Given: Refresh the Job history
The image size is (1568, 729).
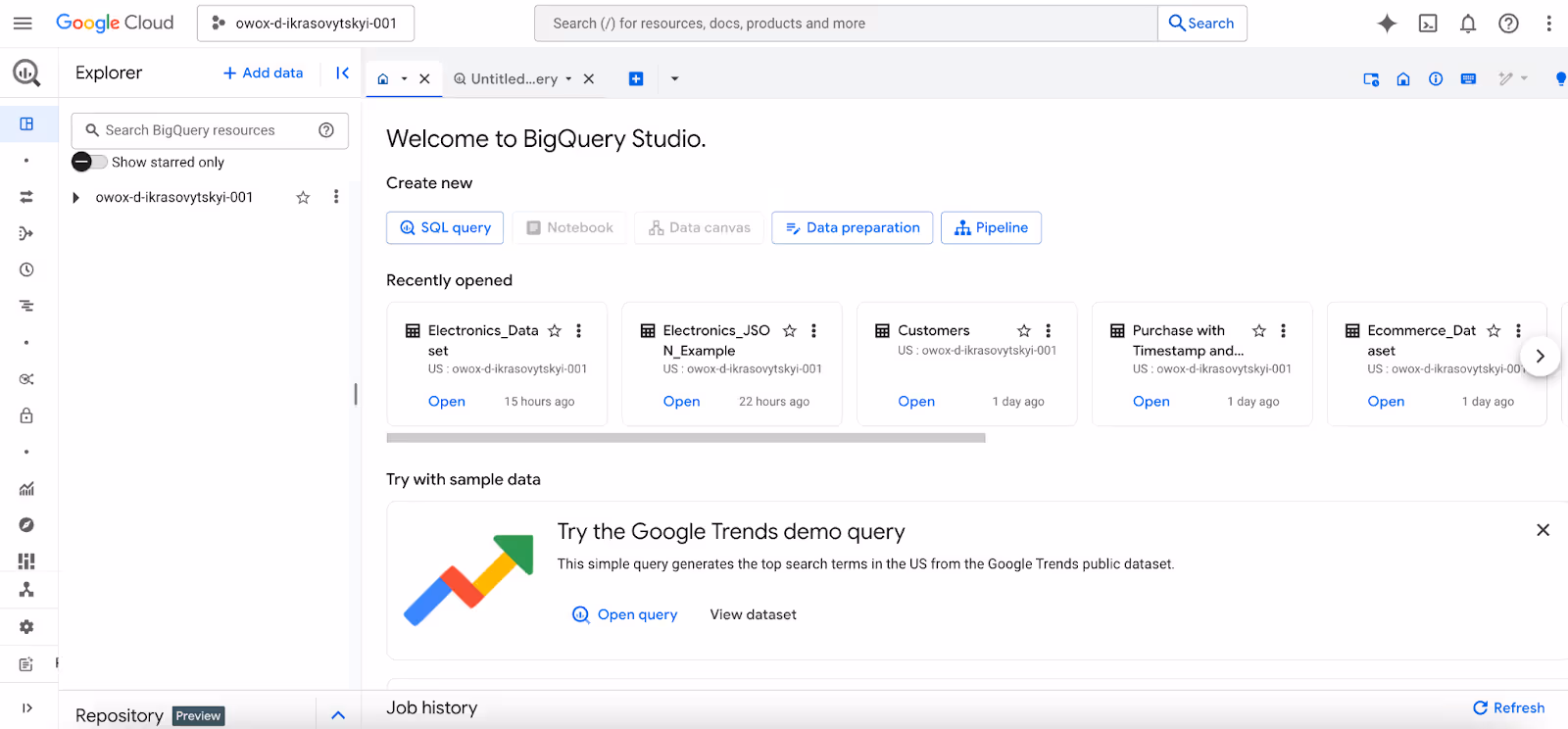Looking at the screenshot, I should 1508,707.
